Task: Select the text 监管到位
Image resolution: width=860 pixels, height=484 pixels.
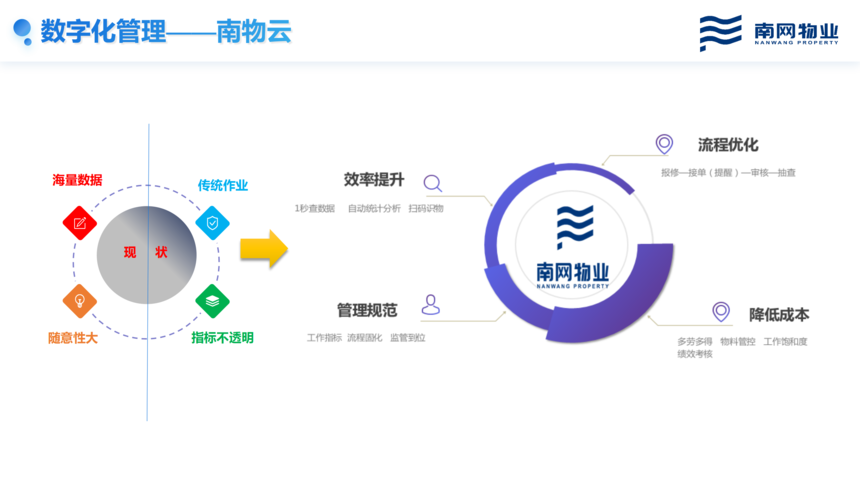Action: 408,337
